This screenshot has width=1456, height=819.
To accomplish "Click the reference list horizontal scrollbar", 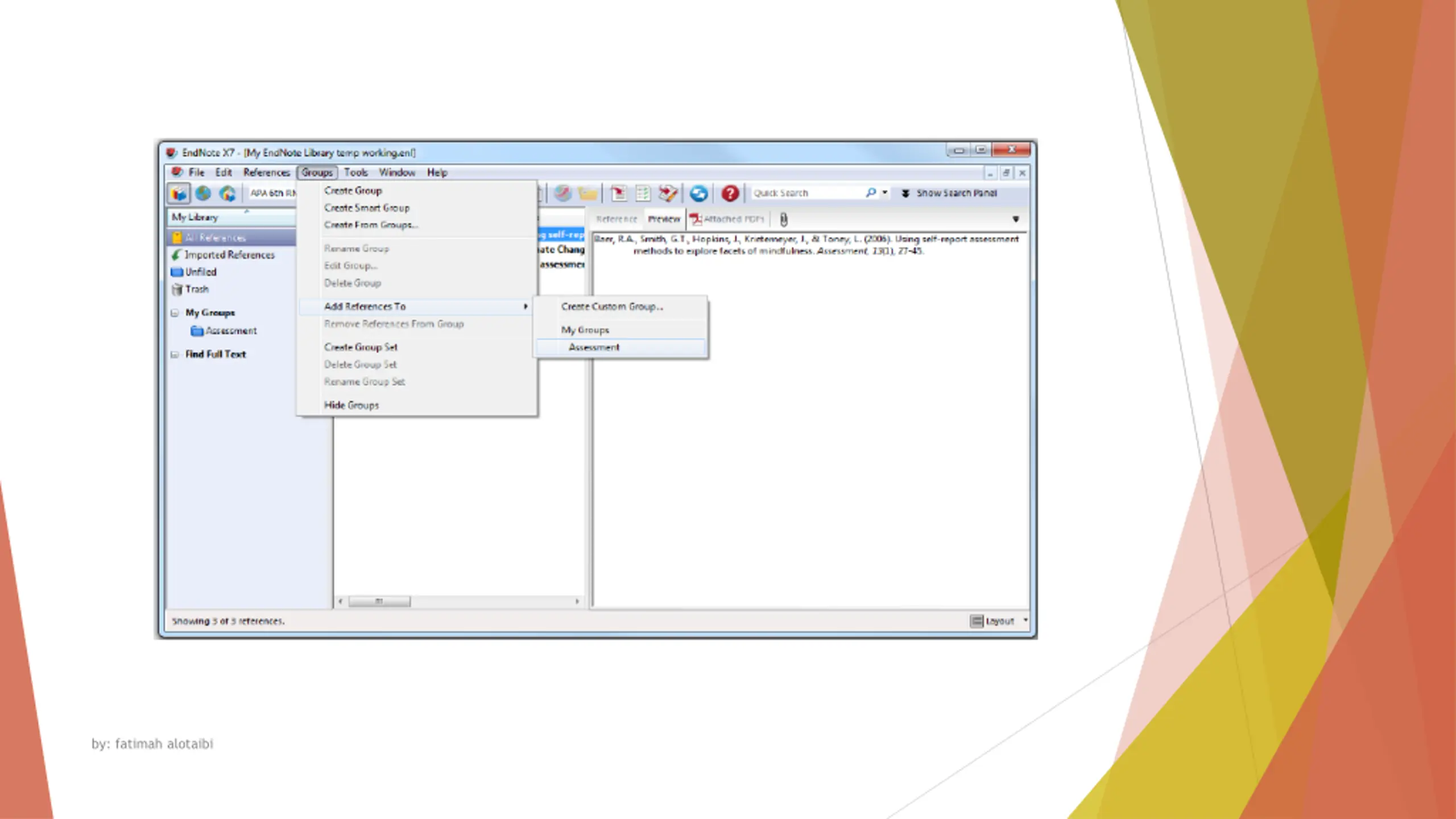I will point(459,601).
